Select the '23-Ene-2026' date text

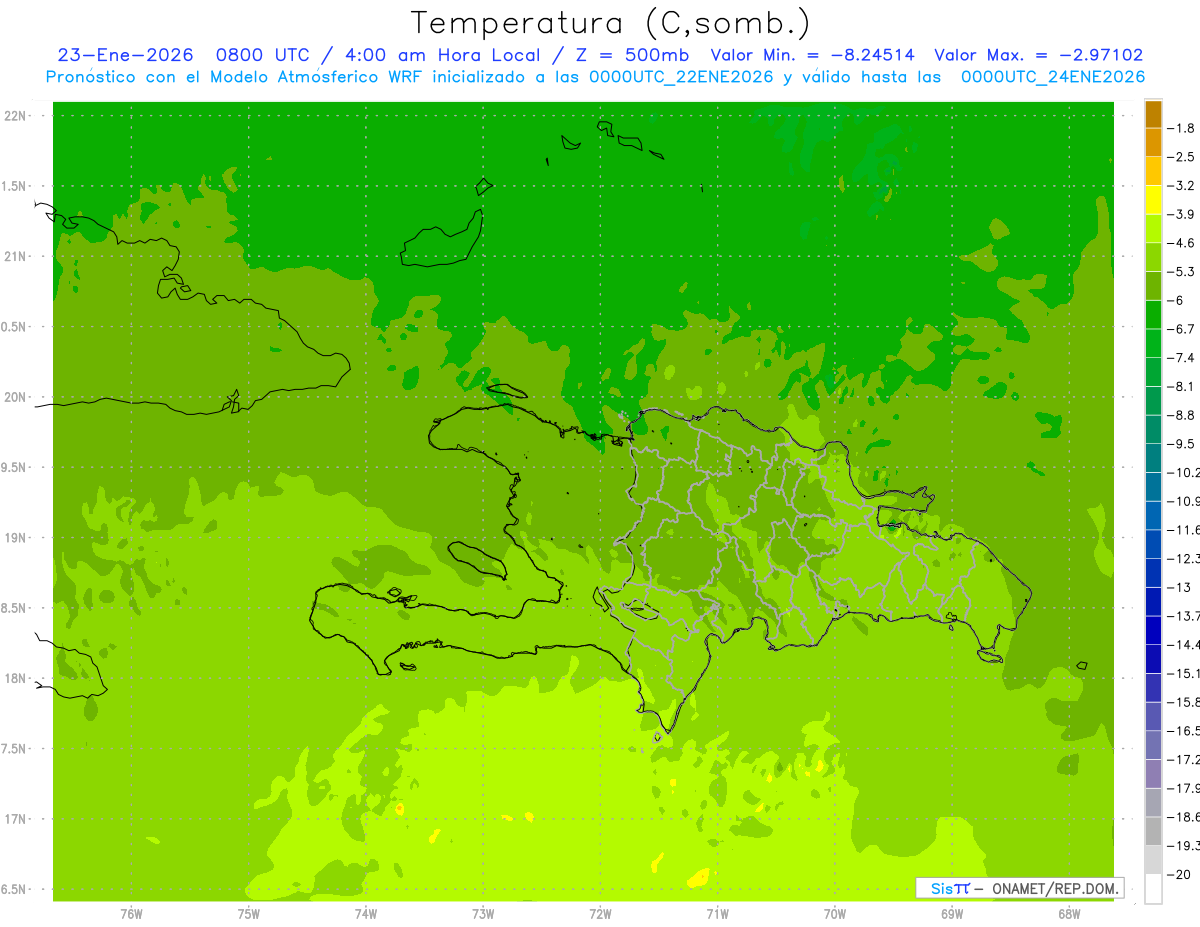point(125,56)
